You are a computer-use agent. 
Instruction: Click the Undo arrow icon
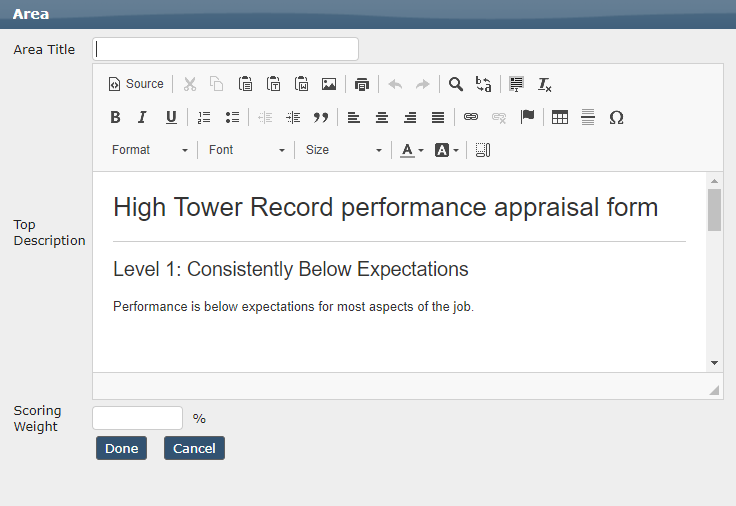pyautogui.click(x=395, y=84)
